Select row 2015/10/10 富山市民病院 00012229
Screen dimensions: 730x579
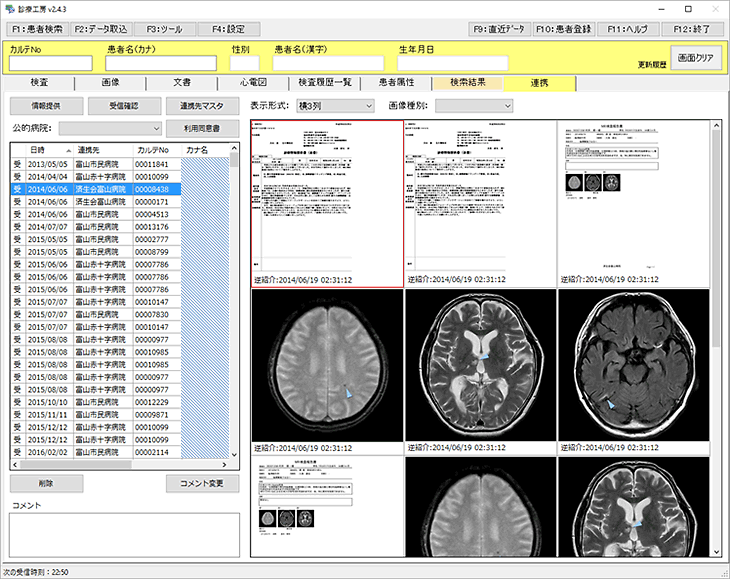(x=120, y=402)
